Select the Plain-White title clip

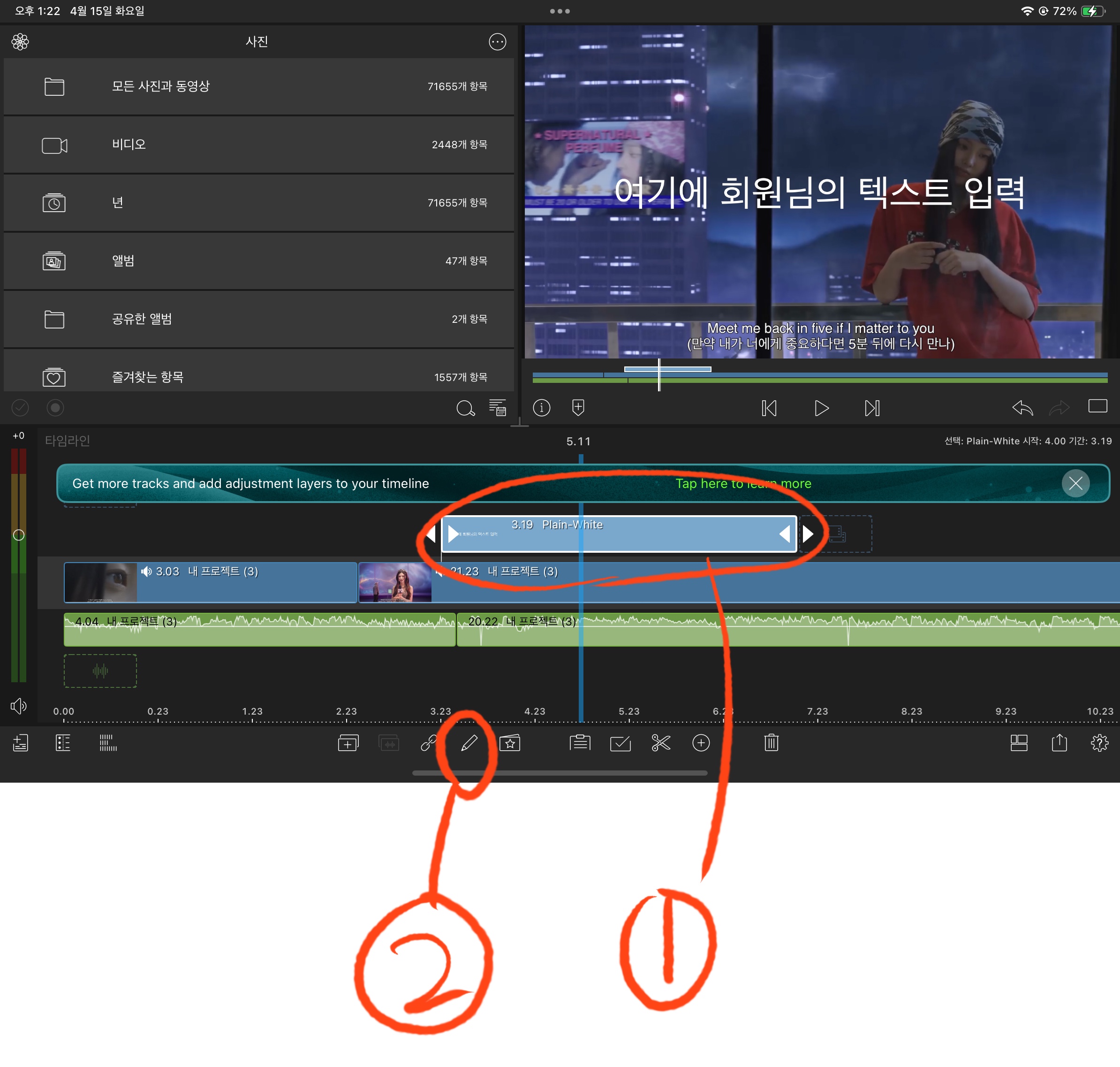click(x=619, y=533)
